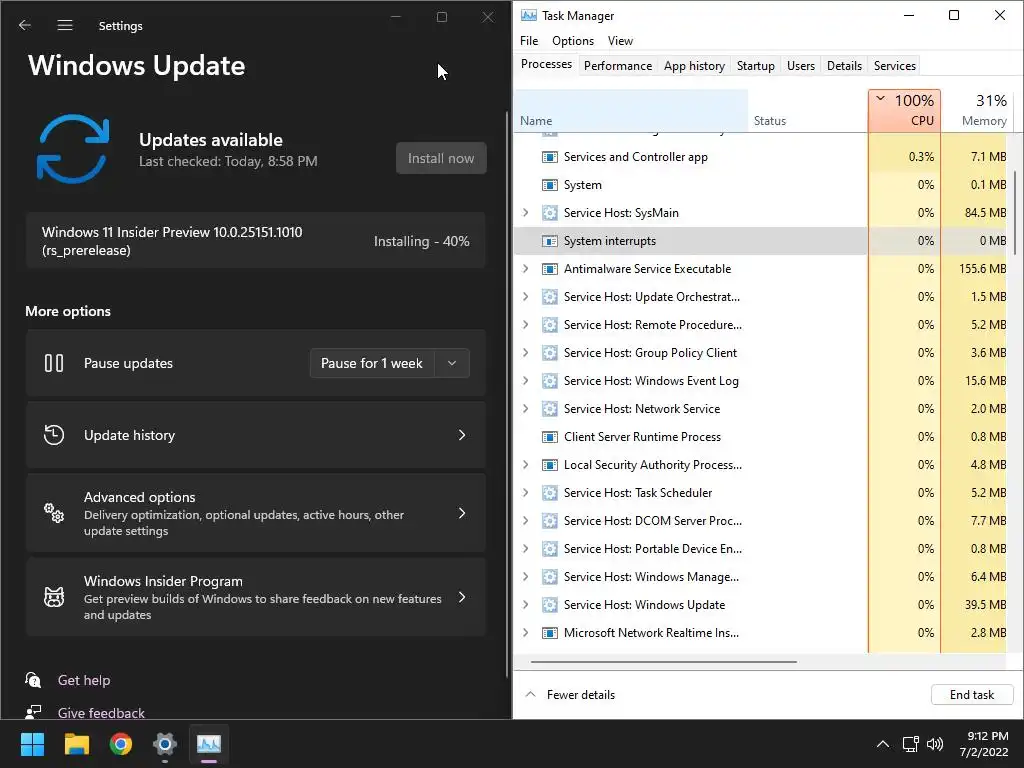
Task: Open the Pause for 1 week dropdown arrow
Action: (x=452, y=363)
